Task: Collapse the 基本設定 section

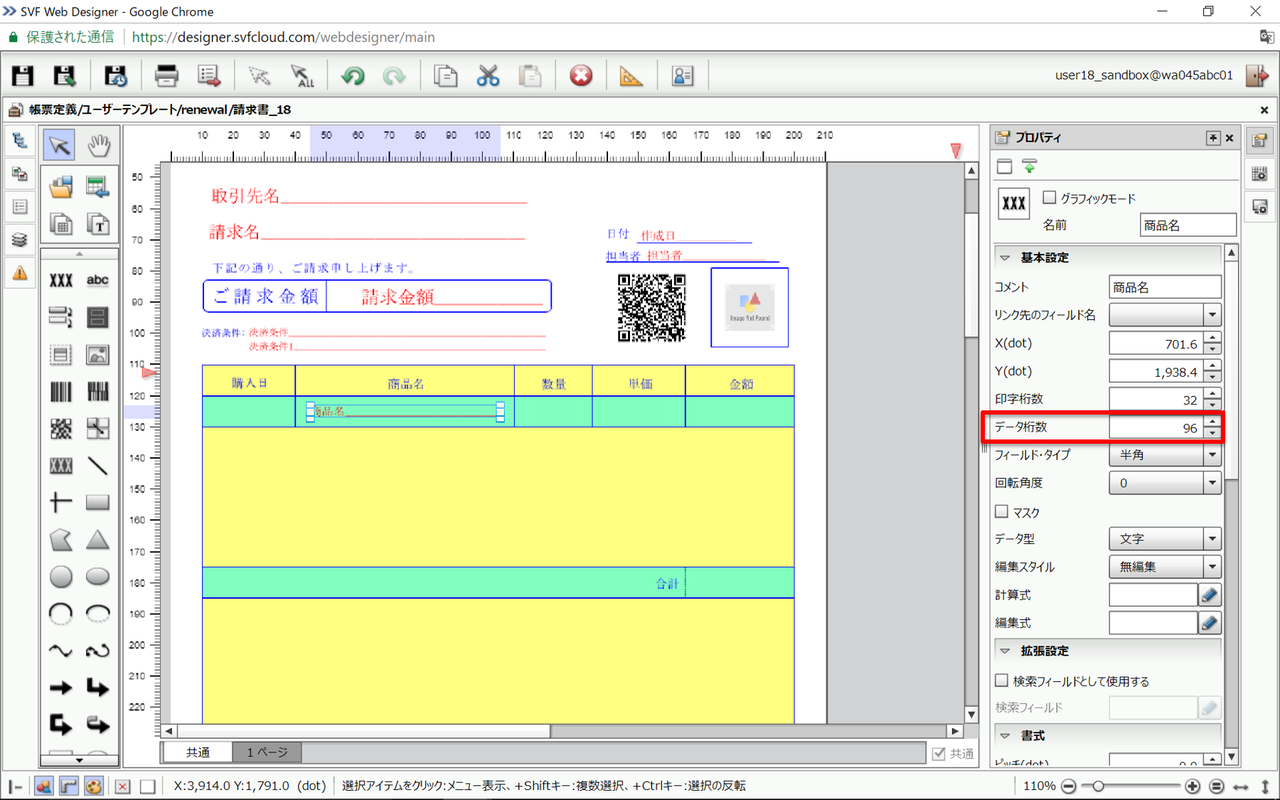Action: click(1005, 257)
